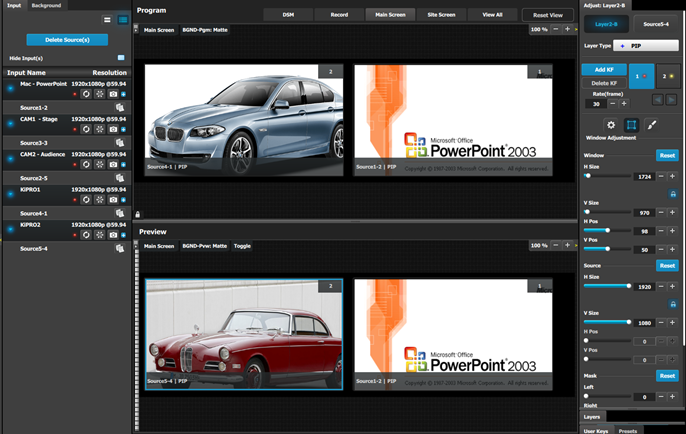
Task: Click copy icon on Source1-2 row
Action: pos(119,108)
